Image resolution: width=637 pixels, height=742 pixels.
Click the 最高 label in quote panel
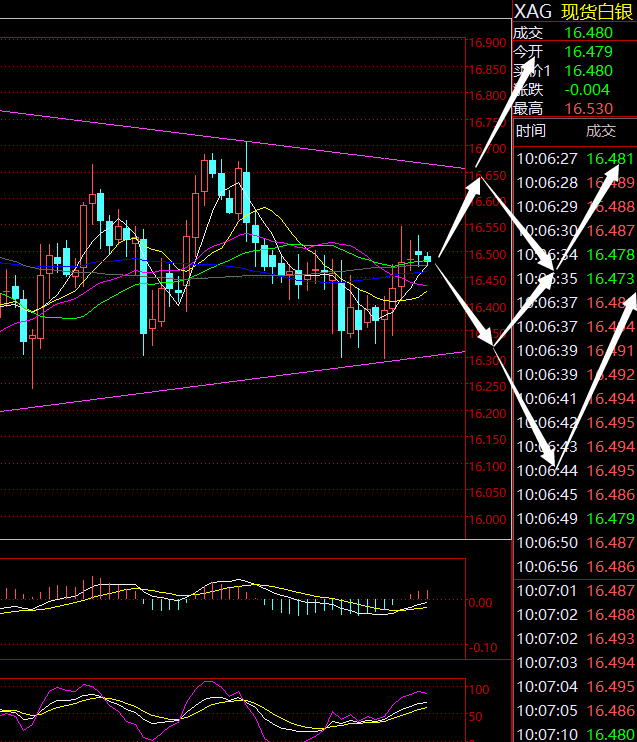(x=528, y=108)
